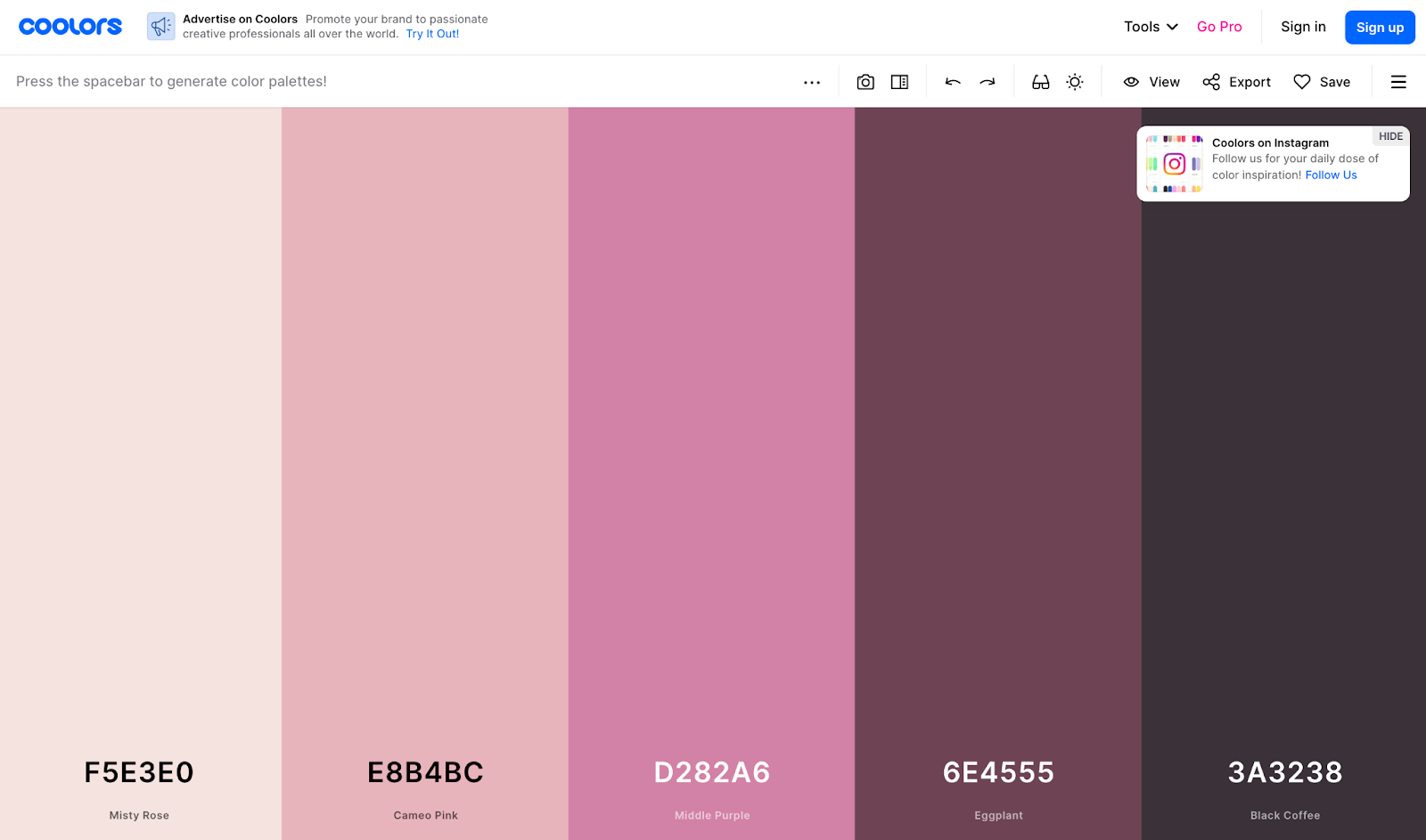Redo the last palette change
This screenshot has width=1426, height=840.
[987, 81]
